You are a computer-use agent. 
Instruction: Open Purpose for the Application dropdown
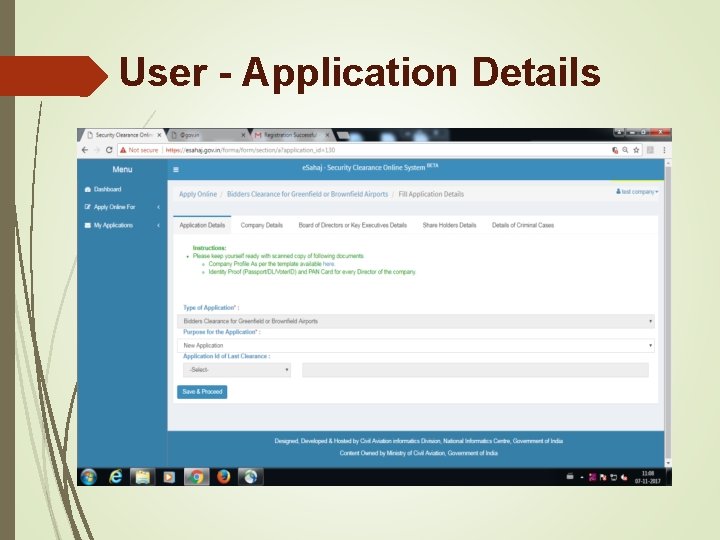(416, 345)
